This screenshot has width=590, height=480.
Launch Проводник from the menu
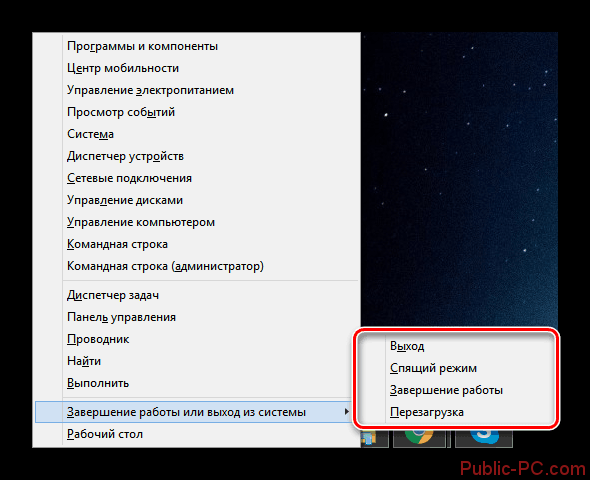tap(98, 339)
